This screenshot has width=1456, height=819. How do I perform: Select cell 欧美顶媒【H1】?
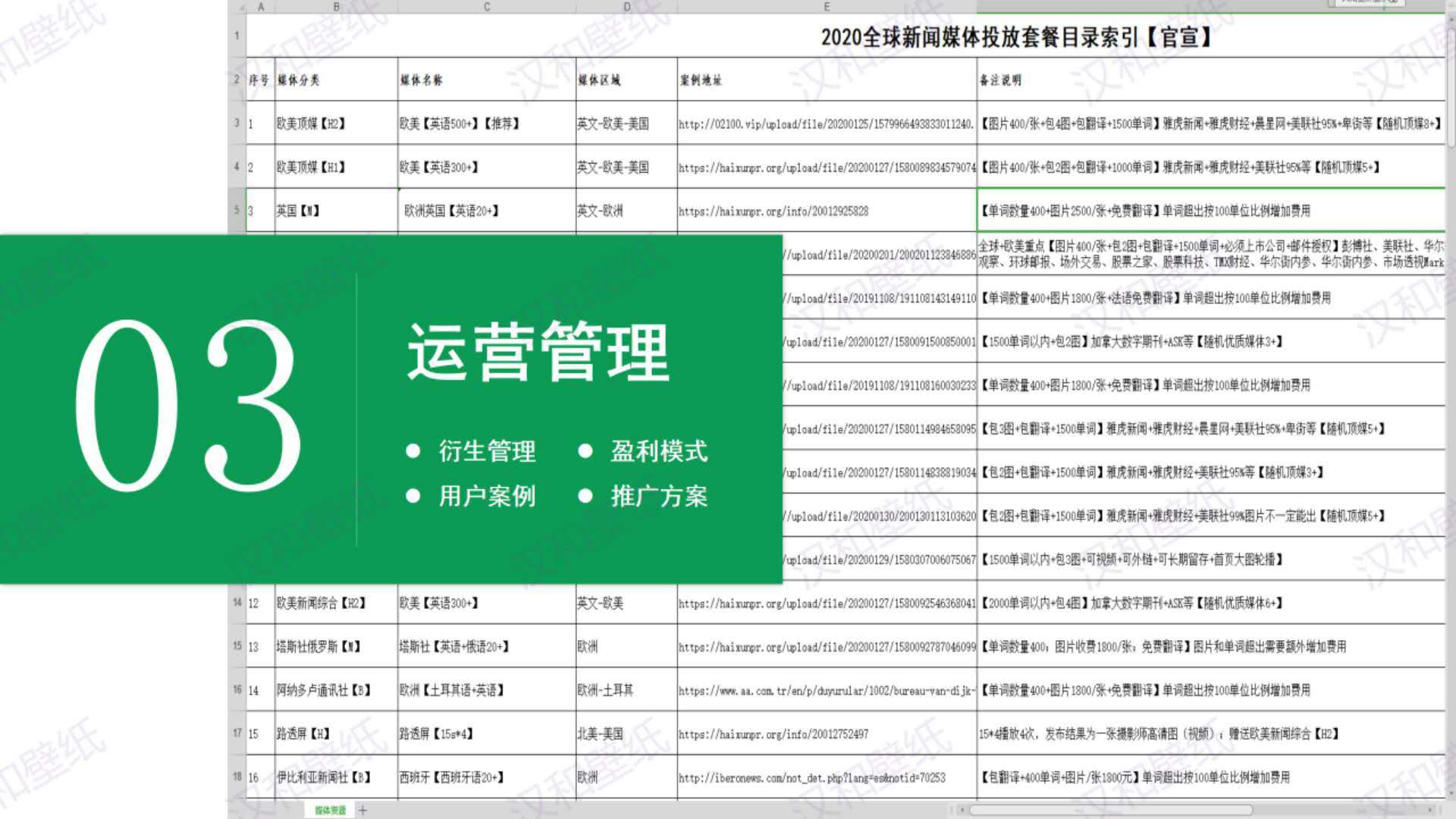336,167
